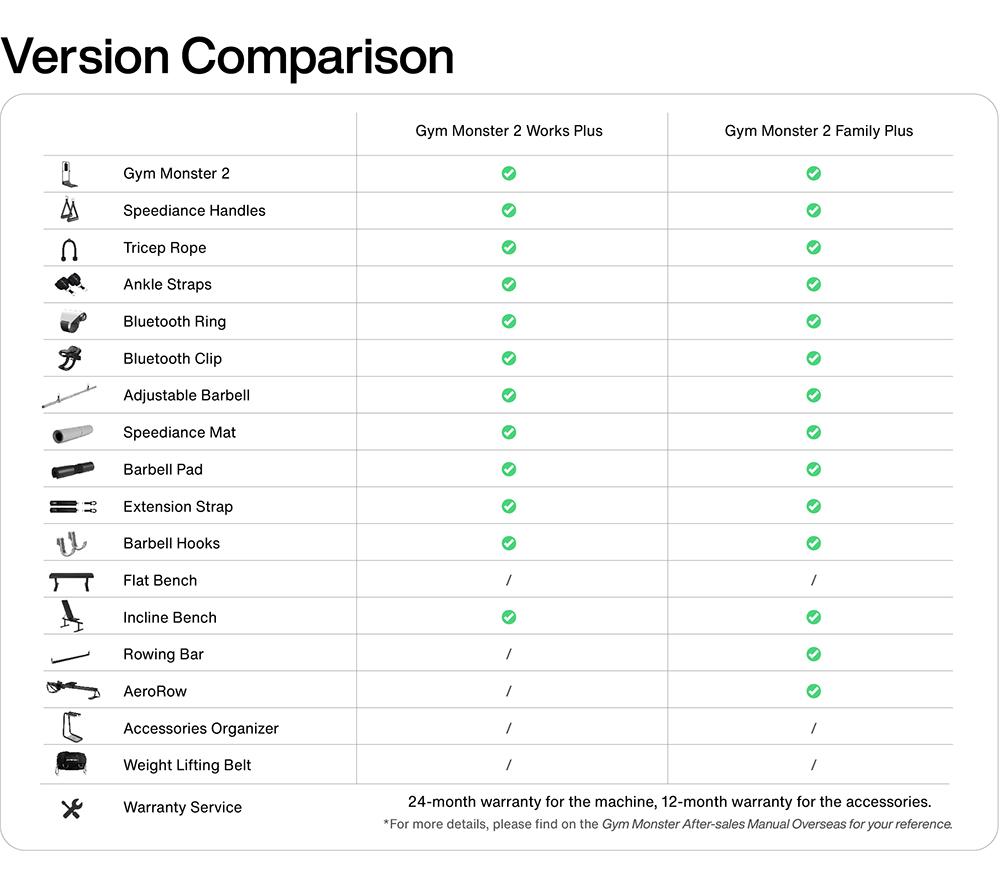Click the Adjustable Barbell label
Screen dimensions: 1000x887
click(x=187, y=395)
